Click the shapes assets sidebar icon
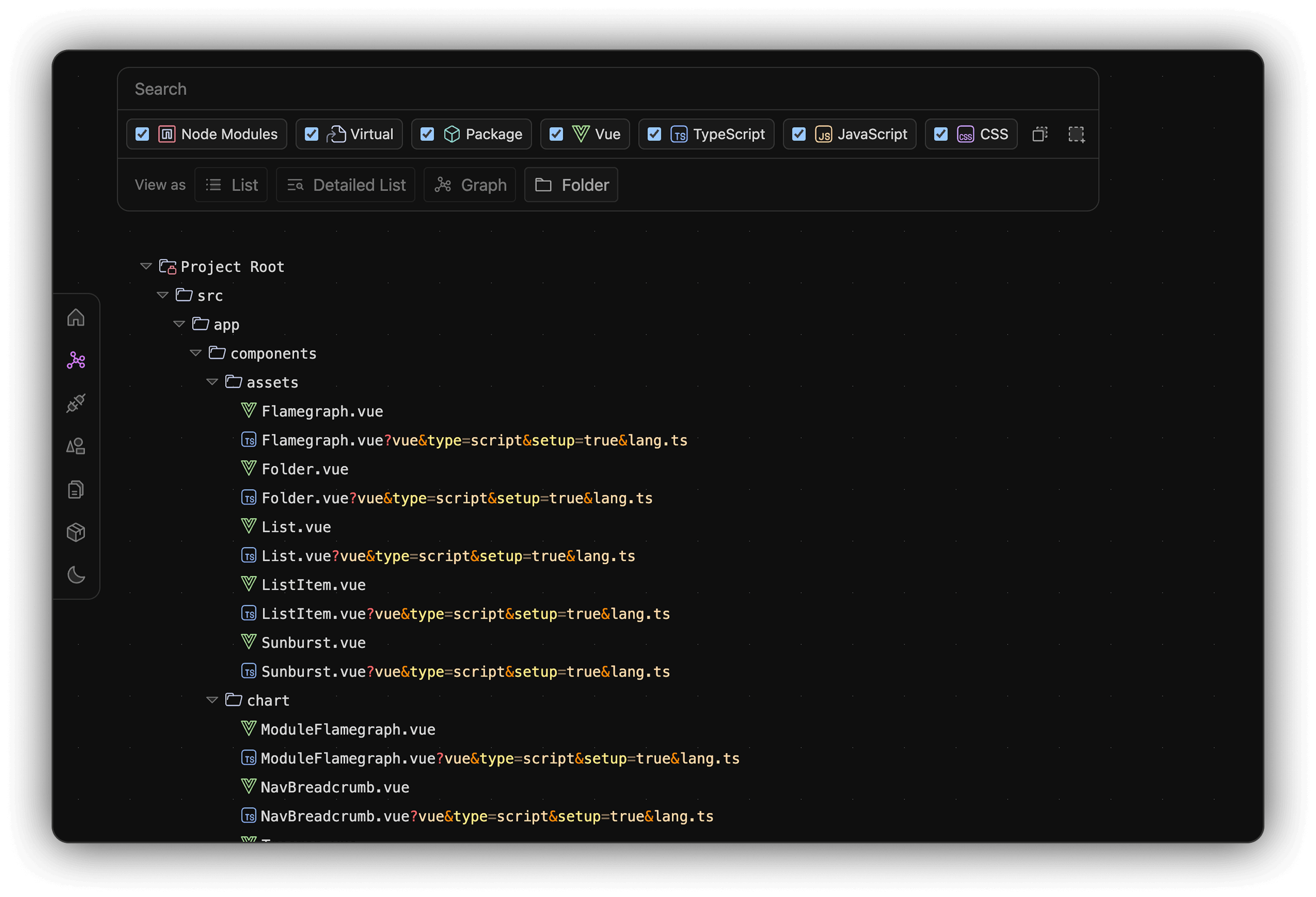 point(76,446)
